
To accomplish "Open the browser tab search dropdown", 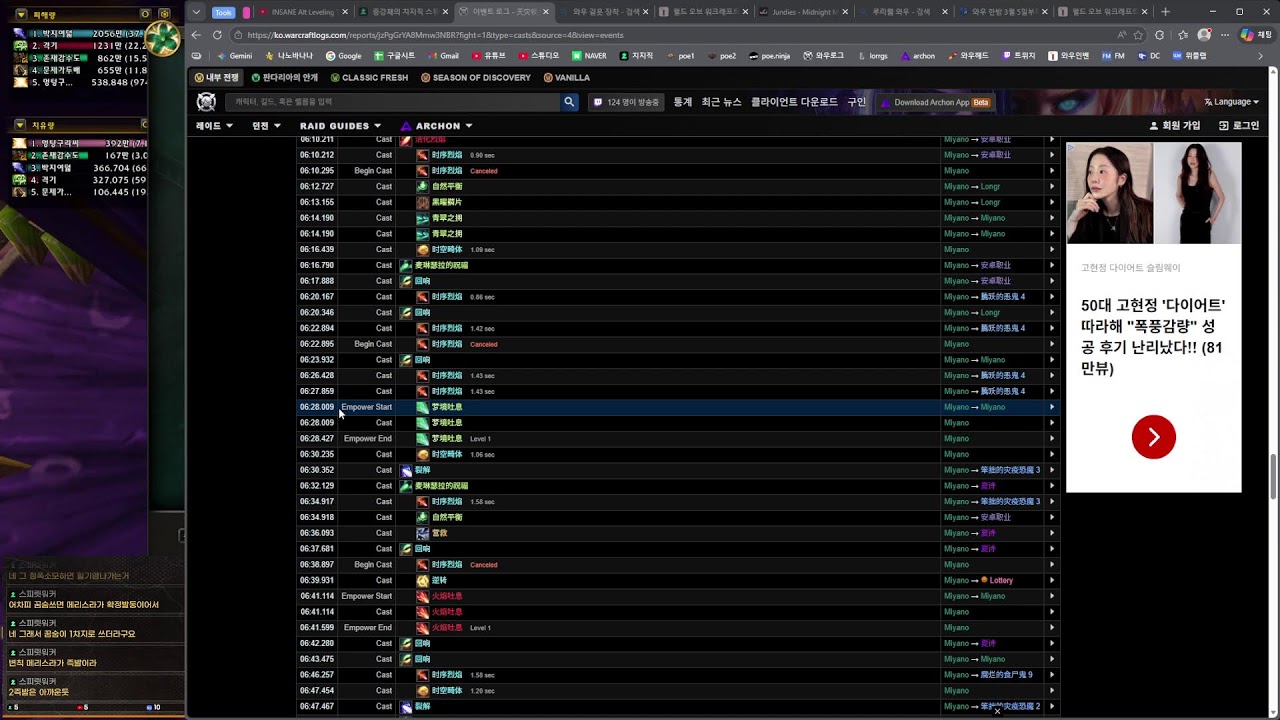I will coord(196,12).
